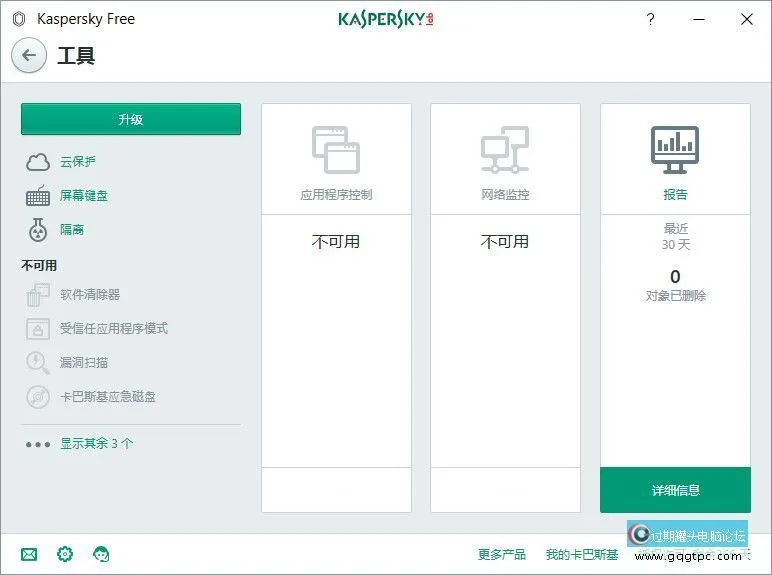This screenshot has height=575, width=772.
Task: Click the application control windows icon
Action: [x=336, y=150]
